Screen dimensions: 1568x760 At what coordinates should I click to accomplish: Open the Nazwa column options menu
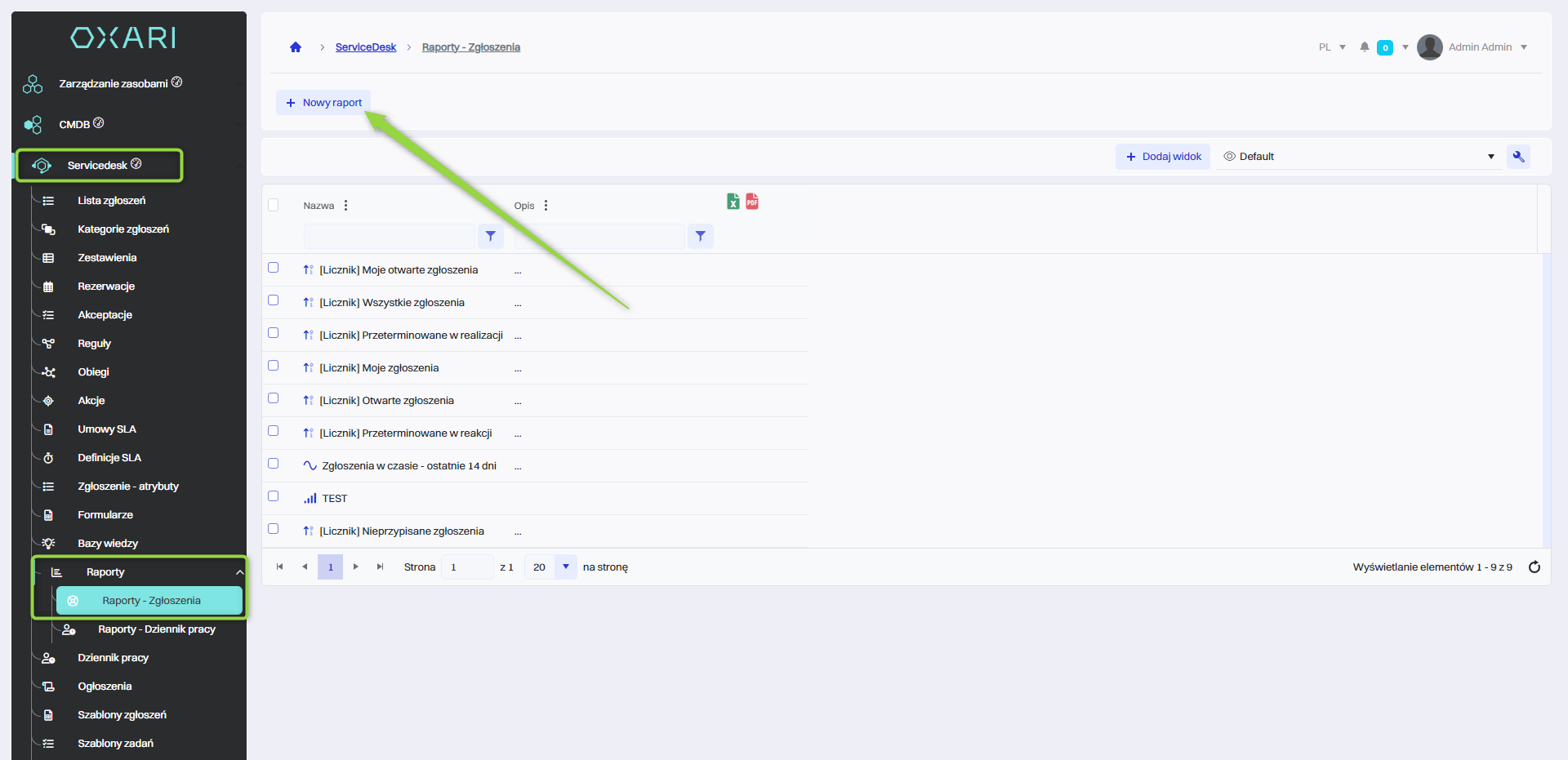tap(346, 206)
